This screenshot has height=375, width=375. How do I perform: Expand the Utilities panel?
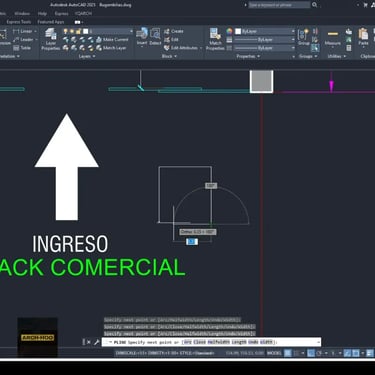pyautogui.click(x=336, y=56)
